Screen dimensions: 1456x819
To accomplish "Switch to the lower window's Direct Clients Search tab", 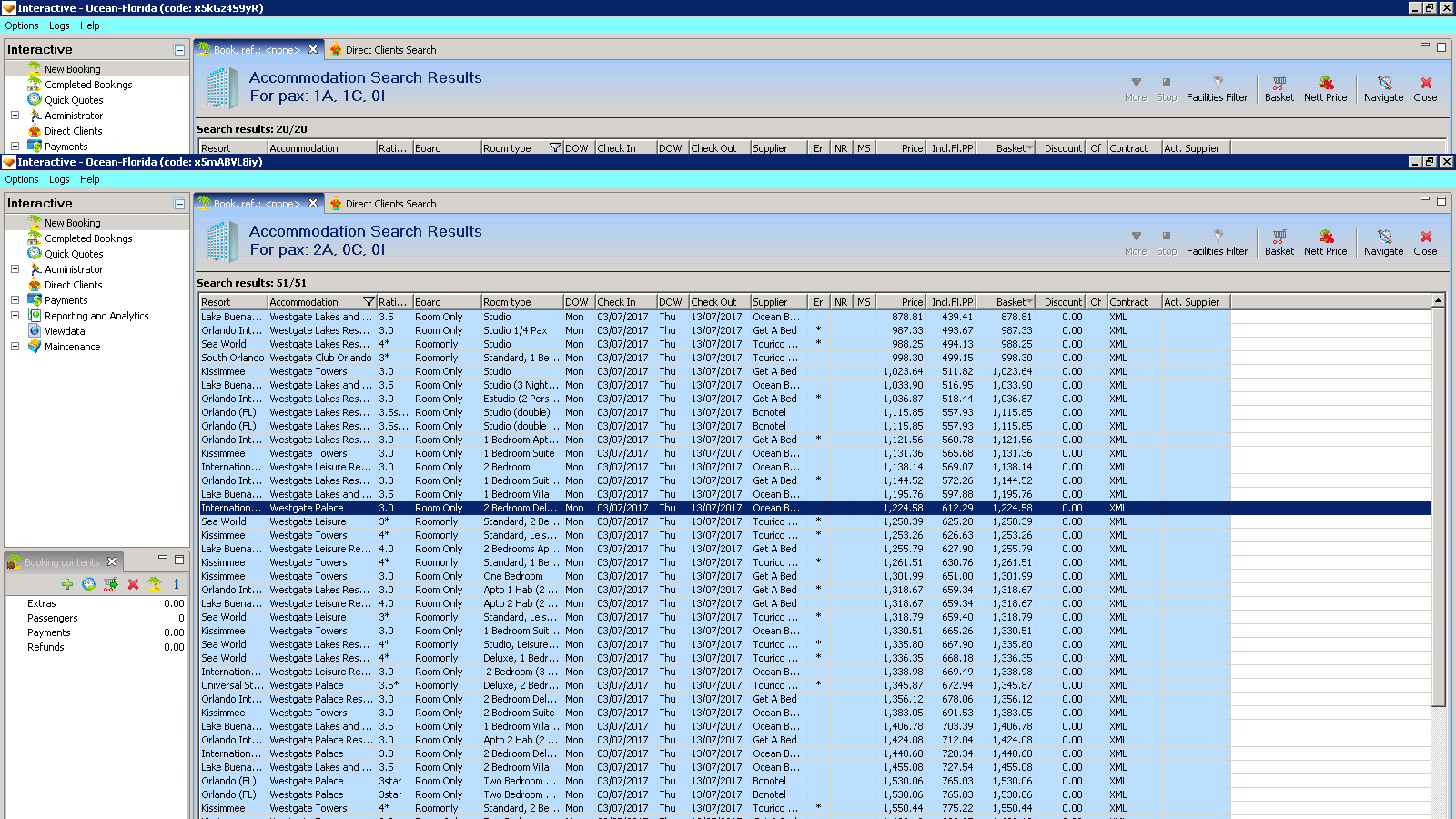I will click(x=390, y=204).
